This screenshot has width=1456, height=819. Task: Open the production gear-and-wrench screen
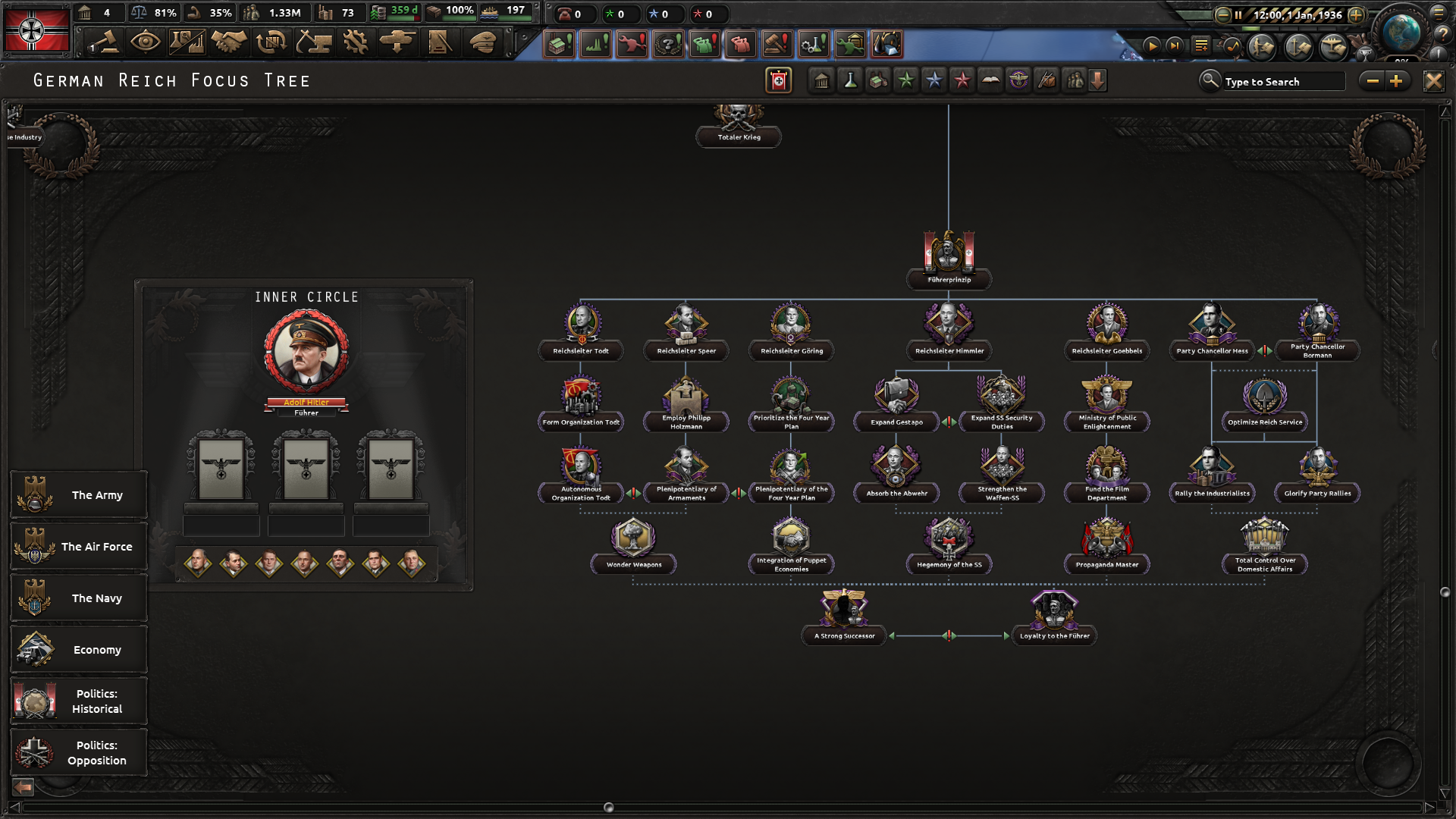pyautogui.click(x=355, y=42)
